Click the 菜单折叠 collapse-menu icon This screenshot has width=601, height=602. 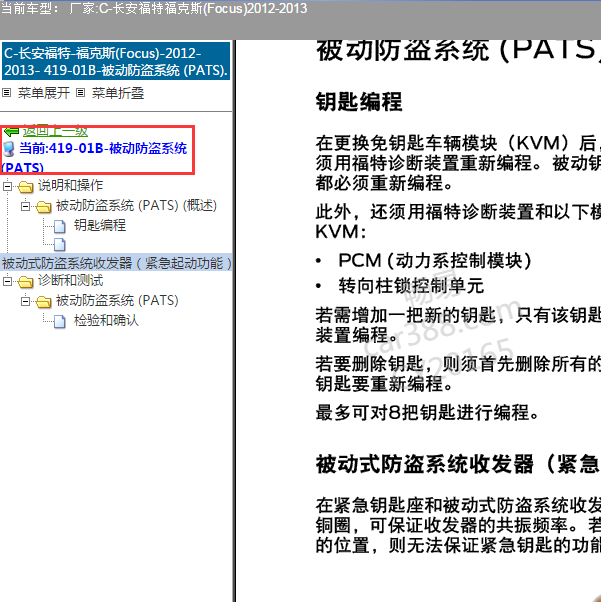coord(80,93)
